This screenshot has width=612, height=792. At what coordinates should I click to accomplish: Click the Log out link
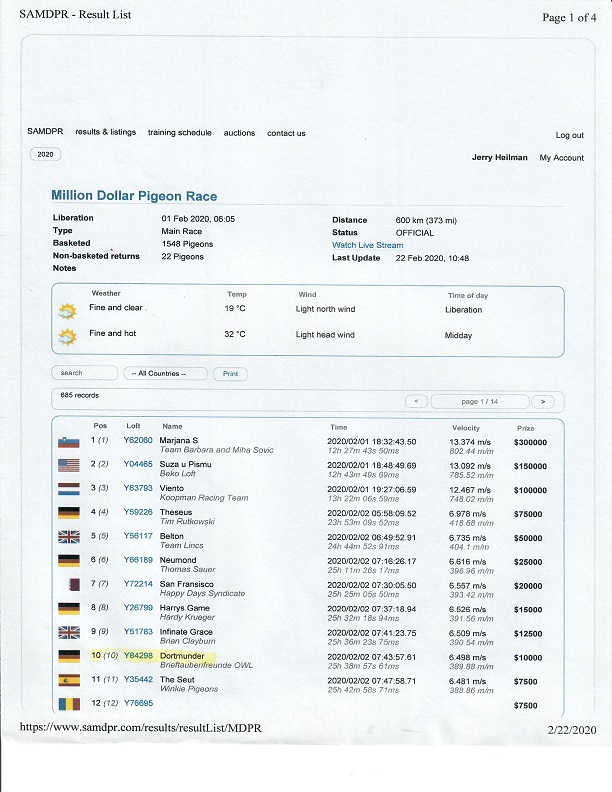[569, 135]
